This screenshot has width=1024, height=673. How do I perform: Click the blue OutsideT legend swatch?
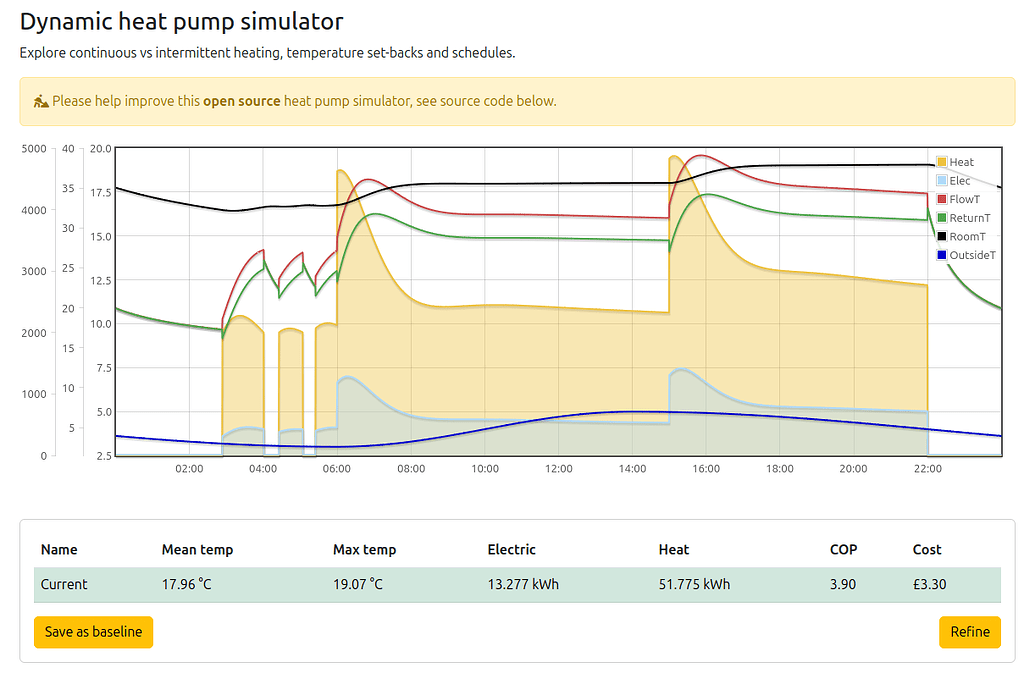point(942,255)
